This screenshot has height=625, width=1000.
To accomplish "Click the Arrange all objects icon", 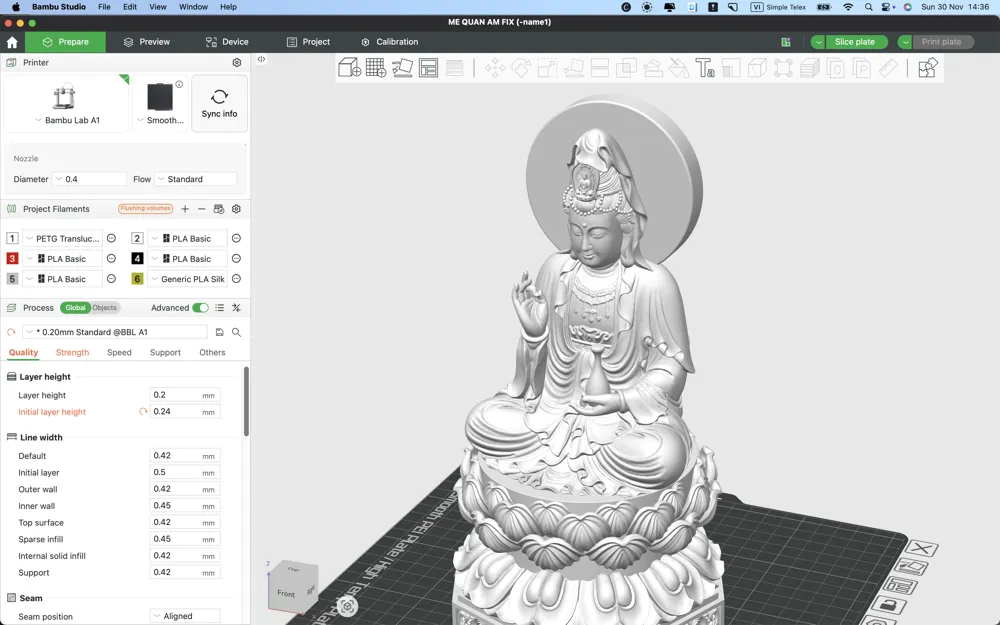I will tap(429, 68).
